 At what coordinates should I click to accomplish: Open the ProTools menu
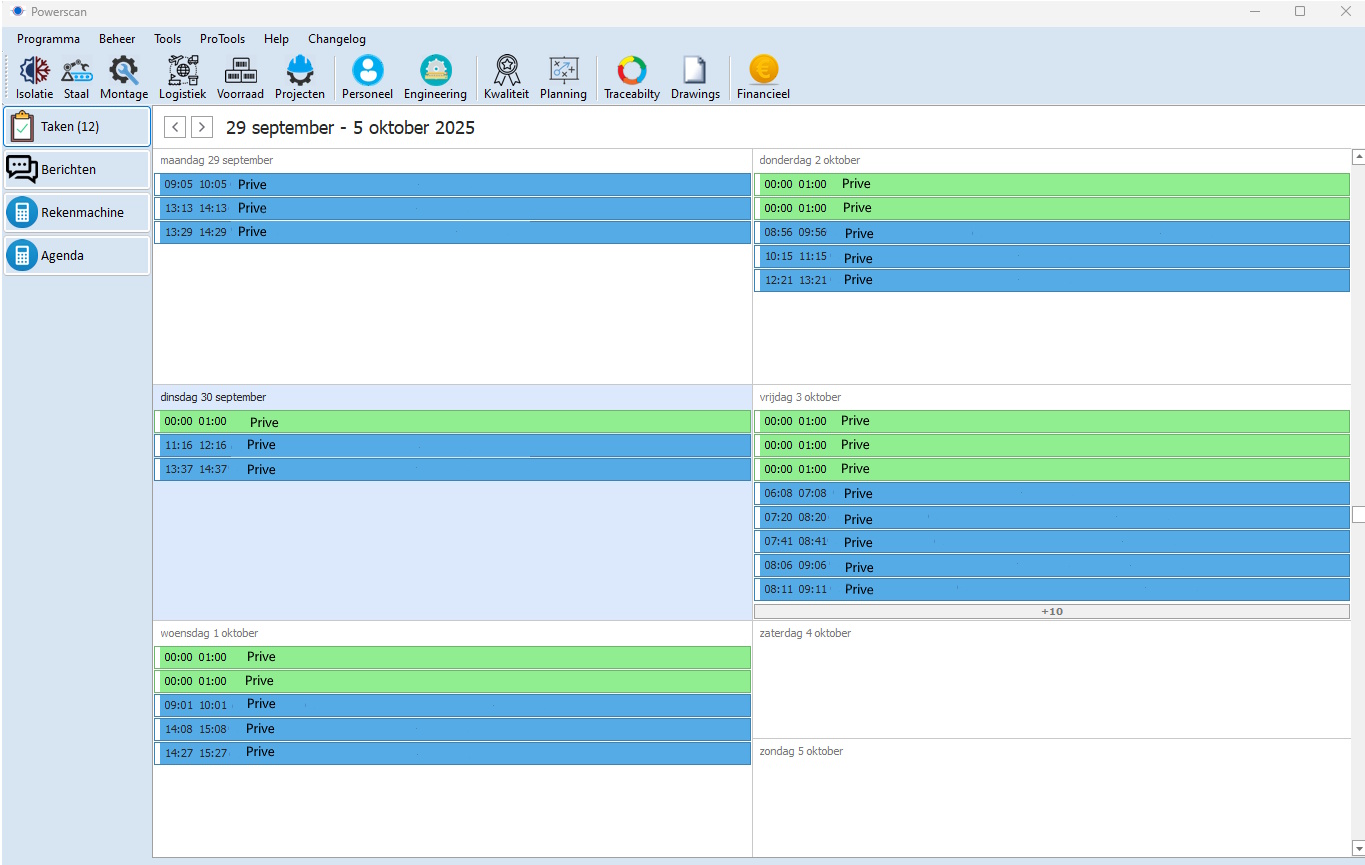click(221, 39)
